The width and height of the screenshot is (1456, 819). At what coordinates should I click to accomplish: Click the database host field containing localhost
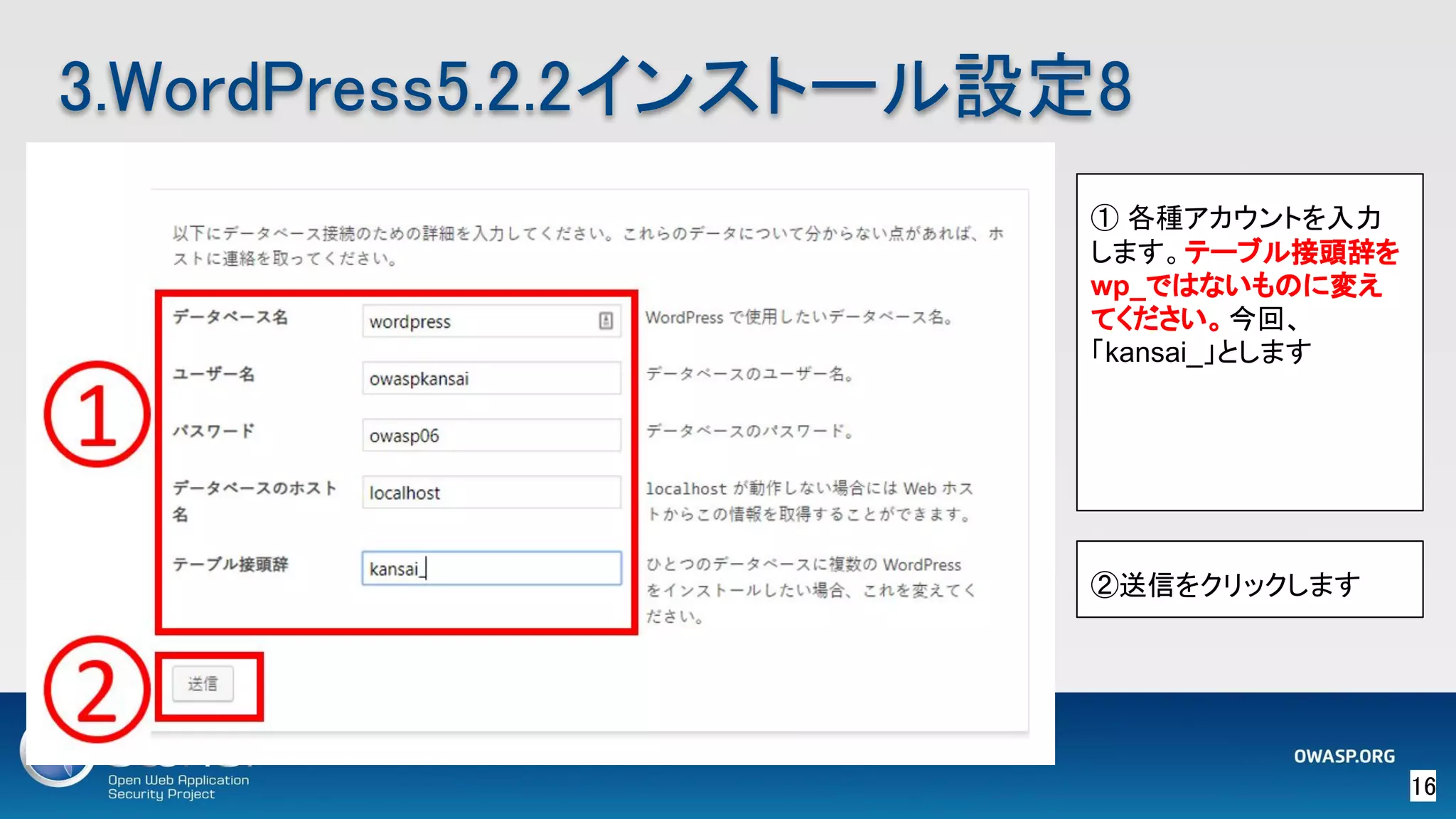point(491,492)
